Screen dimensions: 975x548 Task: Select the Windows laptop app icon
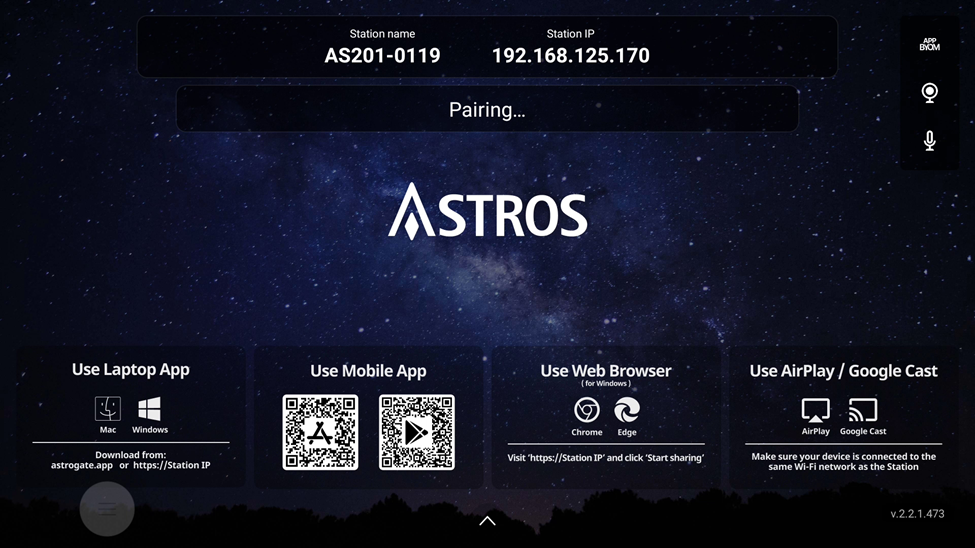tap(150, 409)
